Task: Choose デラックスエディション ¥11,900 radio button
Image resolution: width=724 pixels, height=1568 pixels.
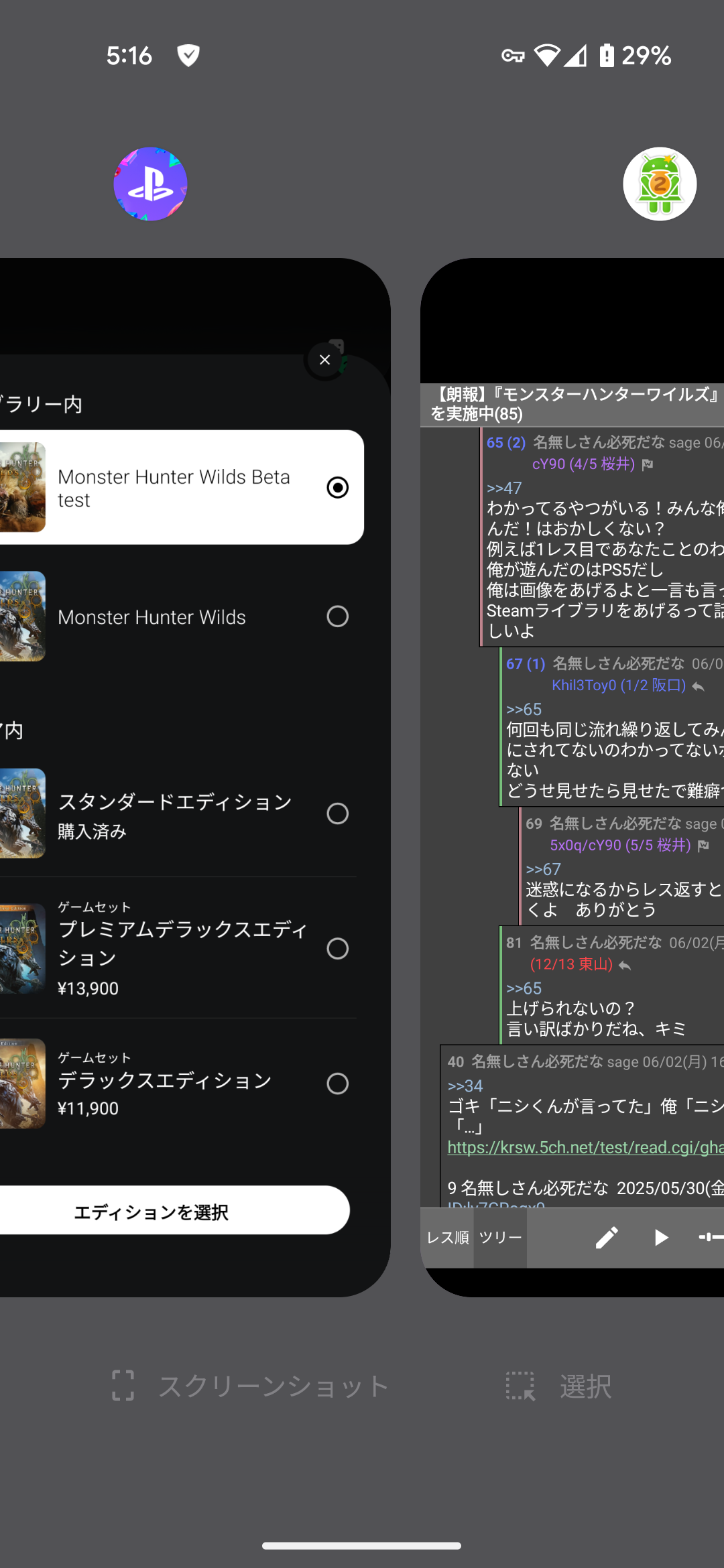Action: click(337, 1084)
